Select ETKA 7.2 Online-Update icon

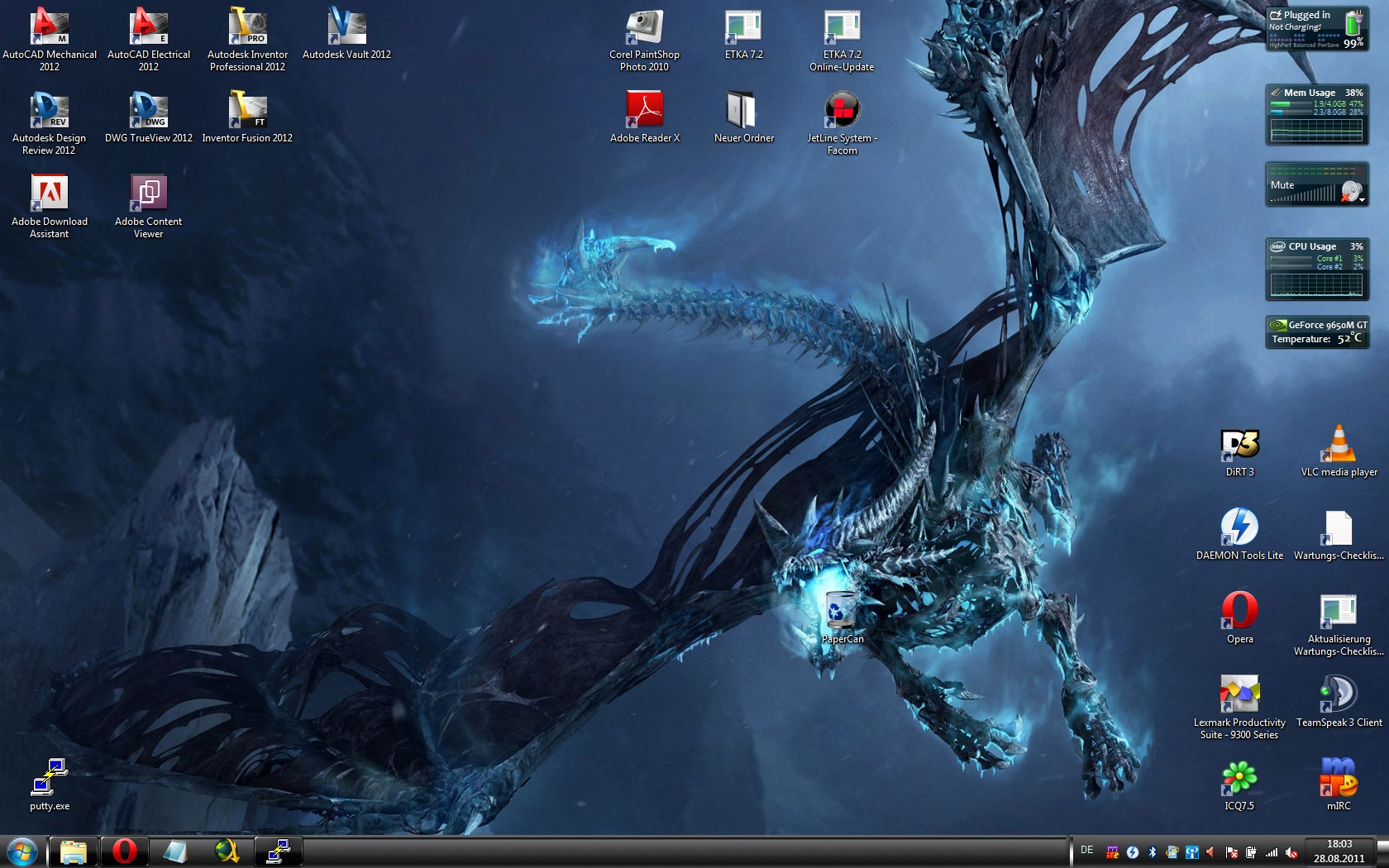(x=842, y=39)
